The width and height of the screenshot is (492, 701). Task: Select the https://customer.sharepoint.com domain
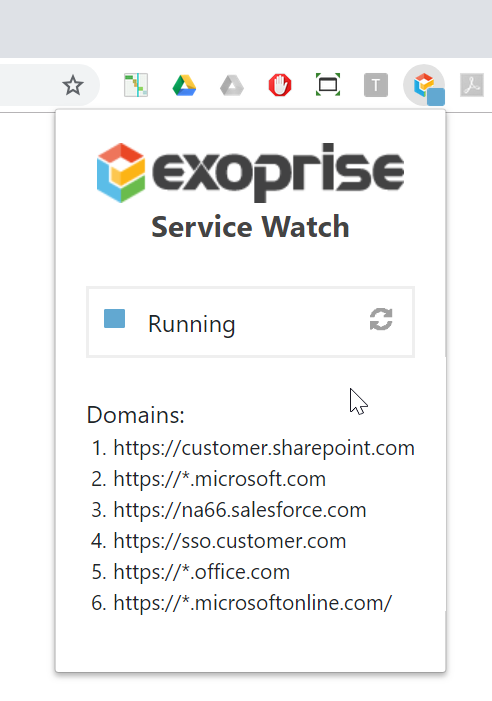click(x=264, y=448)
